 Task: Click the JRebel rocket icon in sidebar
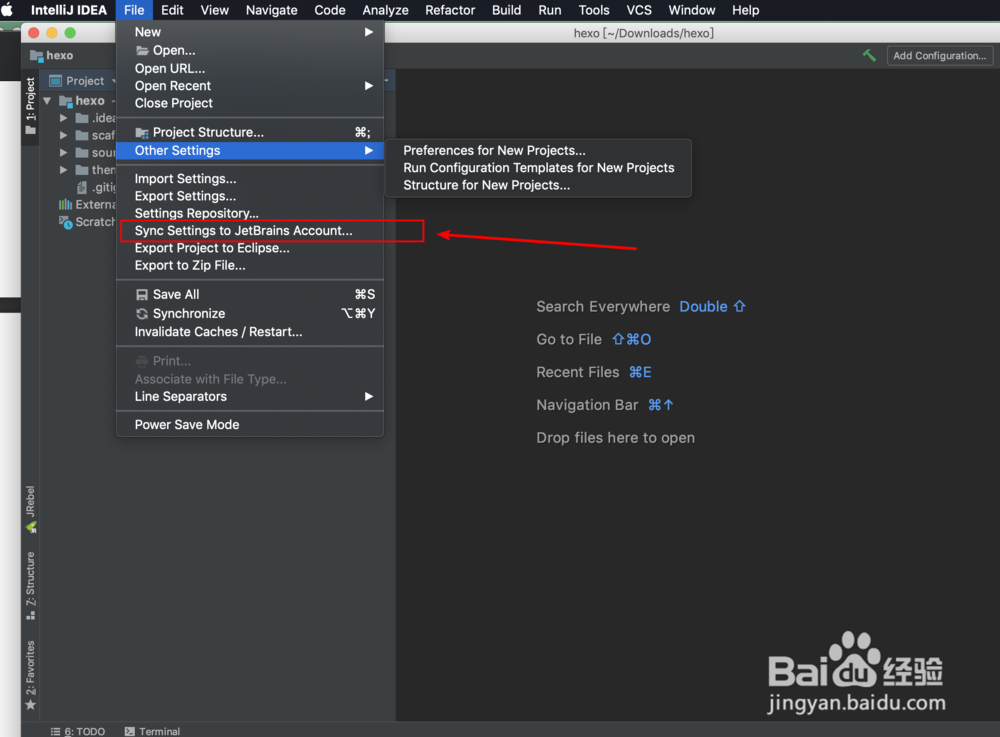31,527
